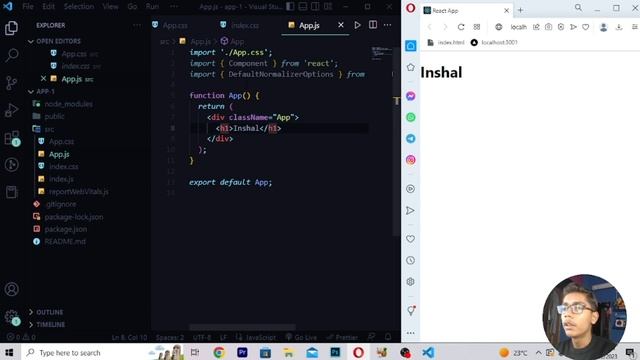Open the Manage gear in VS Code

[11, 317]
